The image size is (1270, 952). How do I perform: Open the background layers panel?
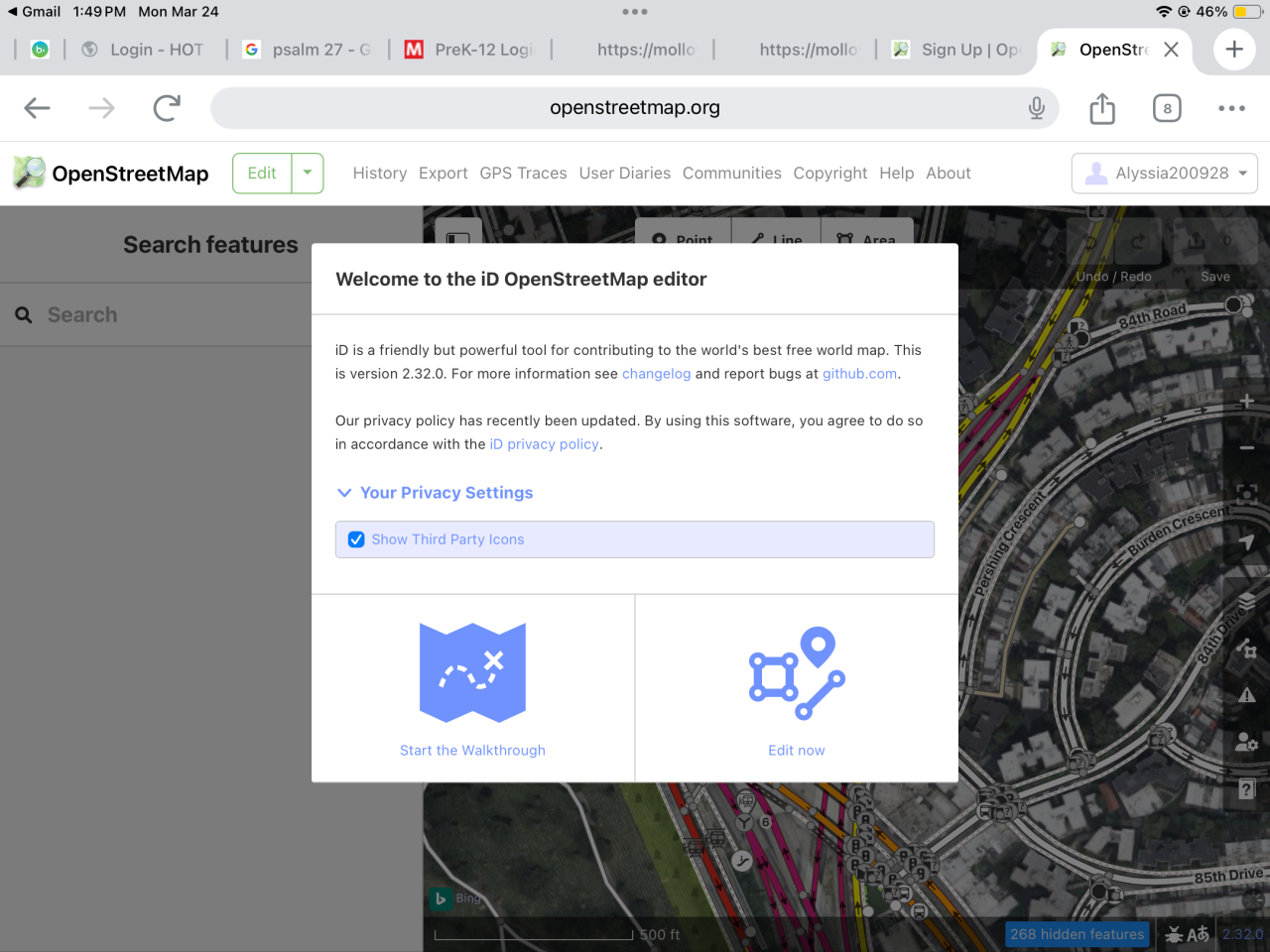[x=1247, y=602]
